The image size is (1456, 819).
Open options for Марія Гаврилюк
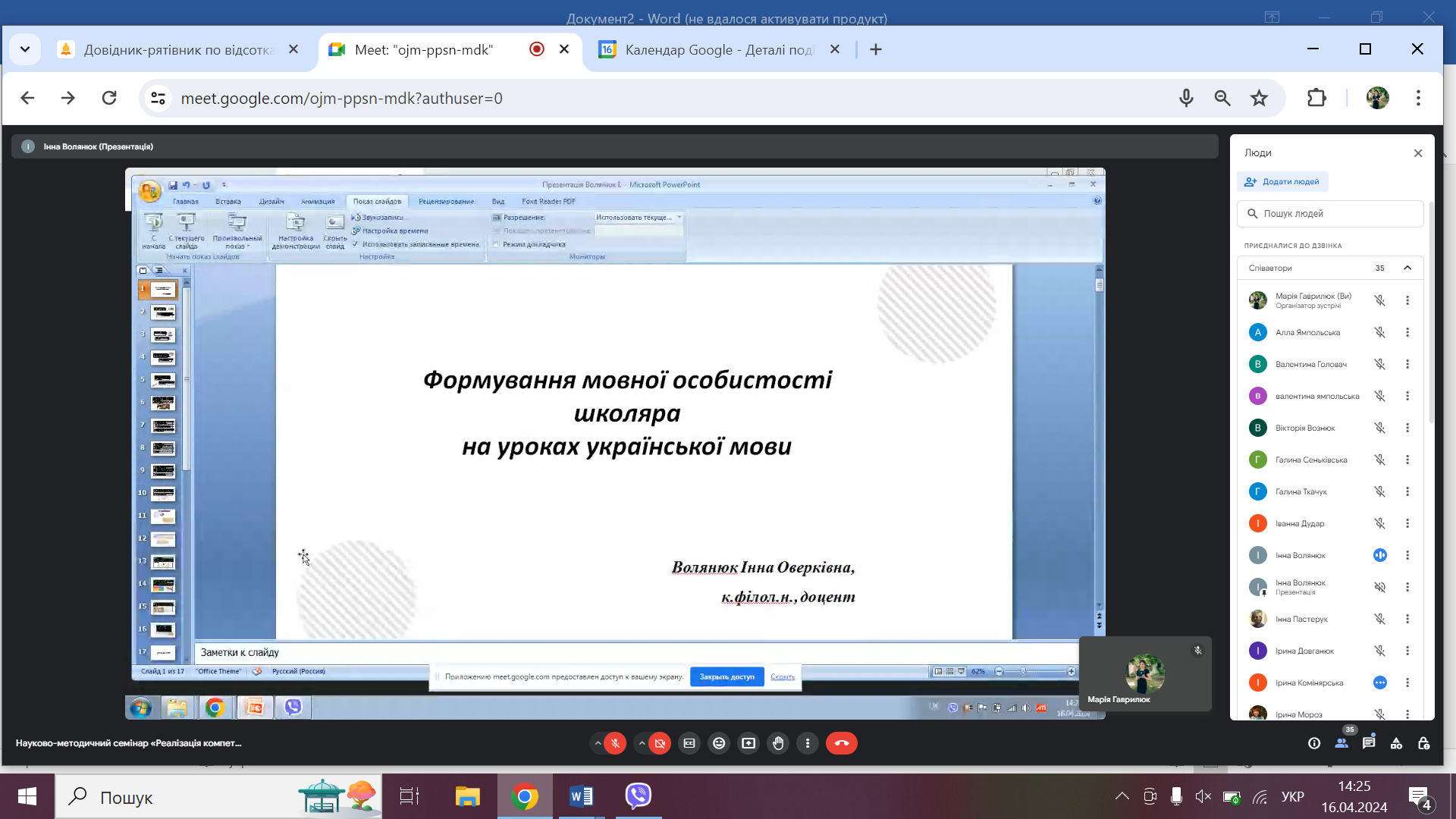point(1407,300)
